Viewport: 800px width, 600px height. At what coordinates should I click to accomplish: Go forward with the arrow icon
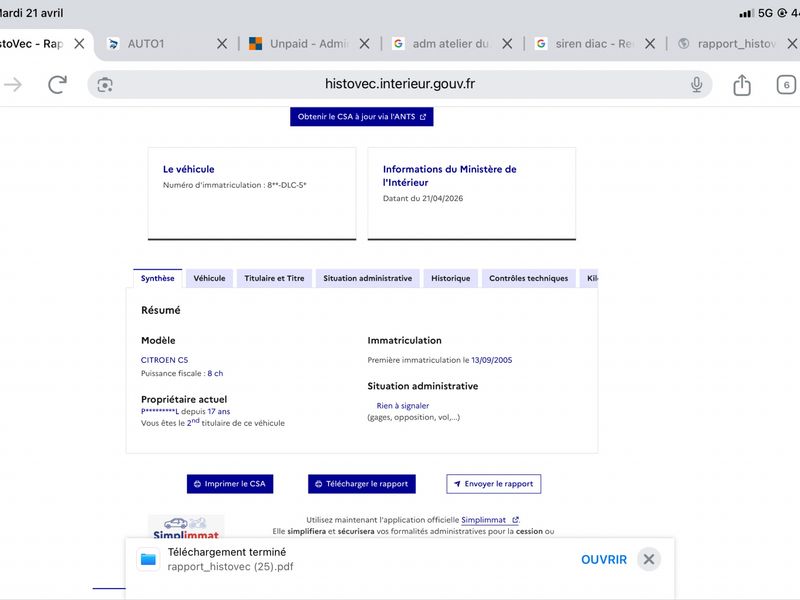[14, 85]
